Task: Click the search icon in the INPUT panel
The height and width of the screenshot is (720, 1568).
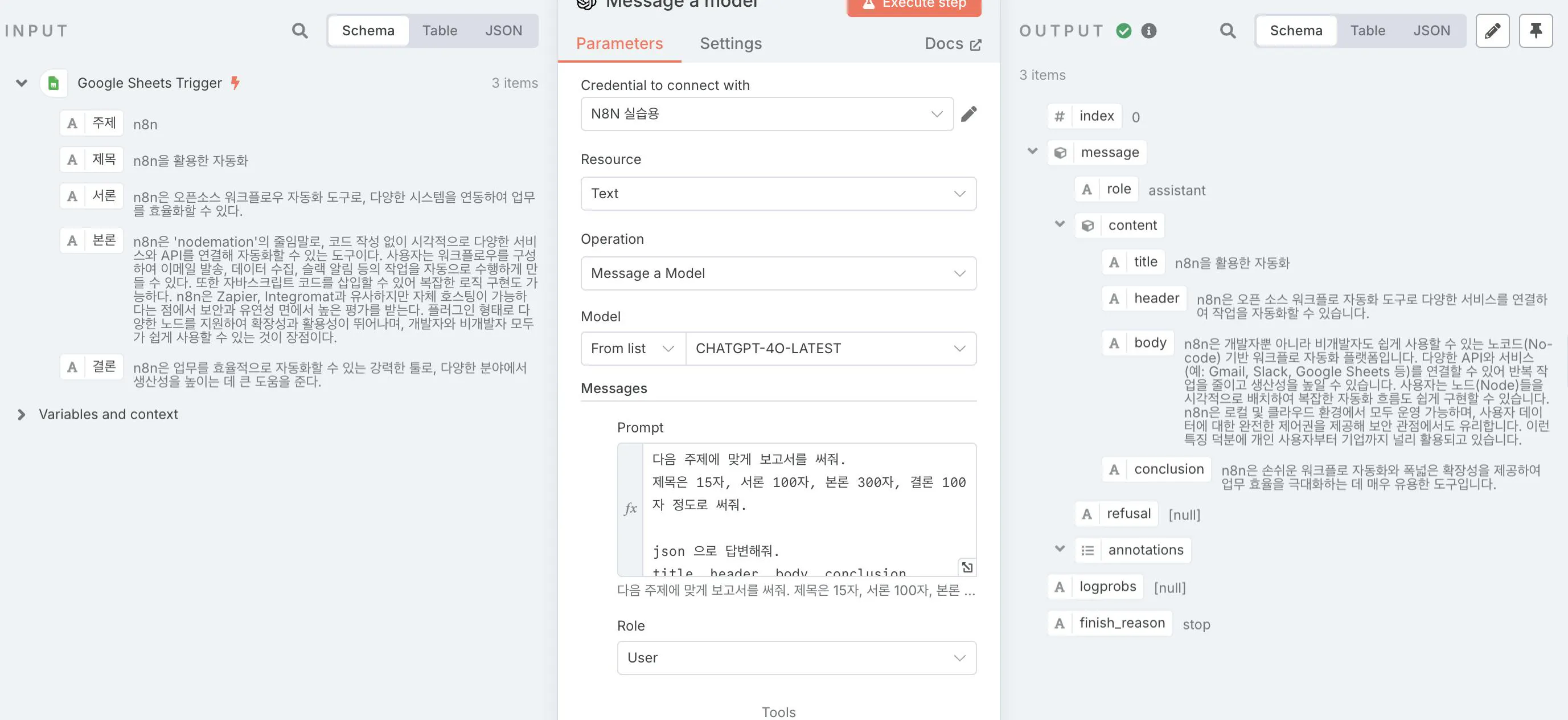Action: pyautogui.click(x=299, y=30)
